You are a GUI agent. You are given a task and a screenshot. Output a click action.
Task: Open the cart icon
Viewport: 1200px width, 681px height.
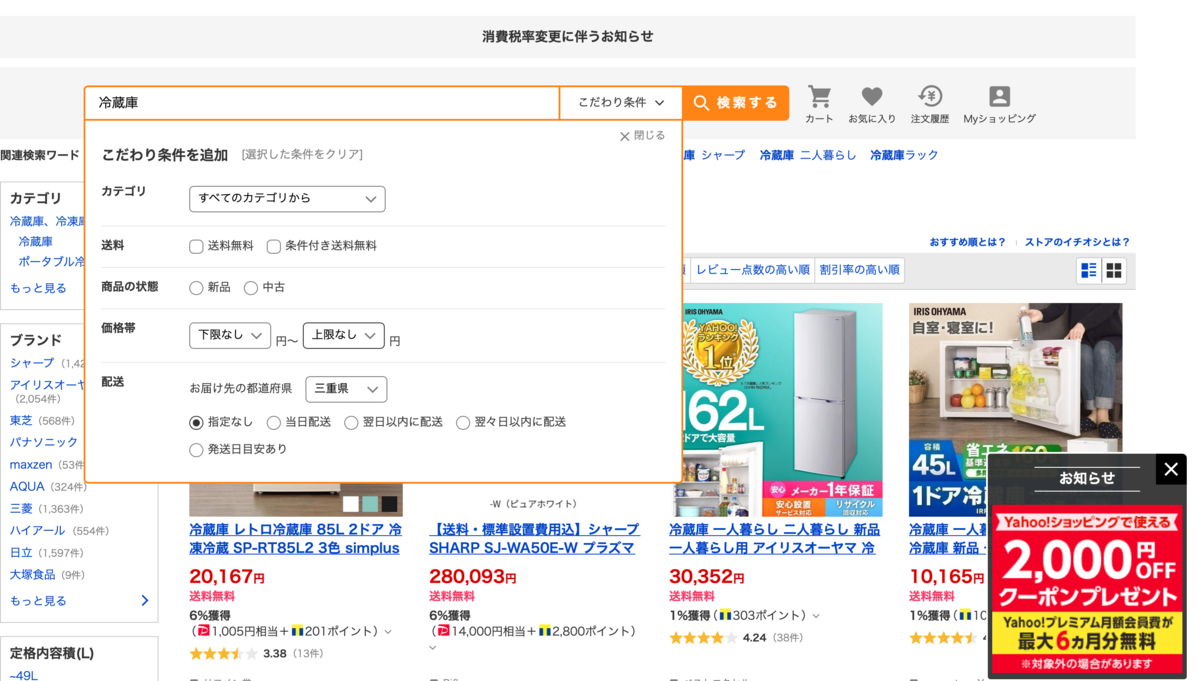(819, 104)
